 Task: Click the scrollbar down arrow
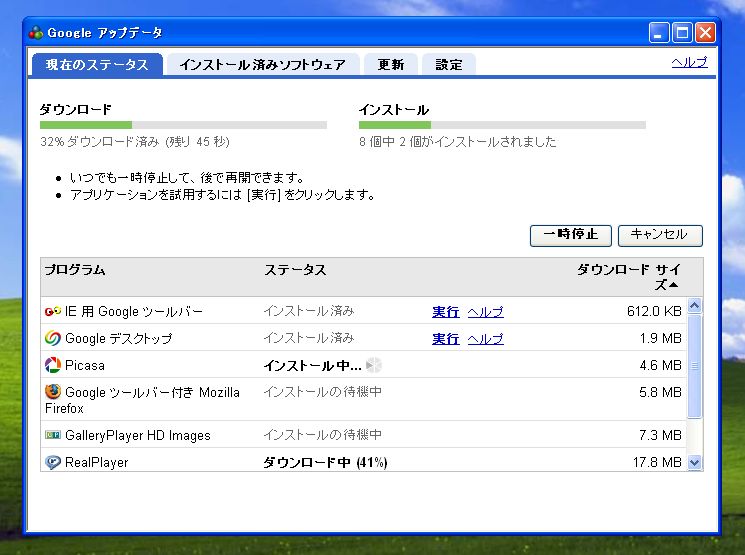695,462
